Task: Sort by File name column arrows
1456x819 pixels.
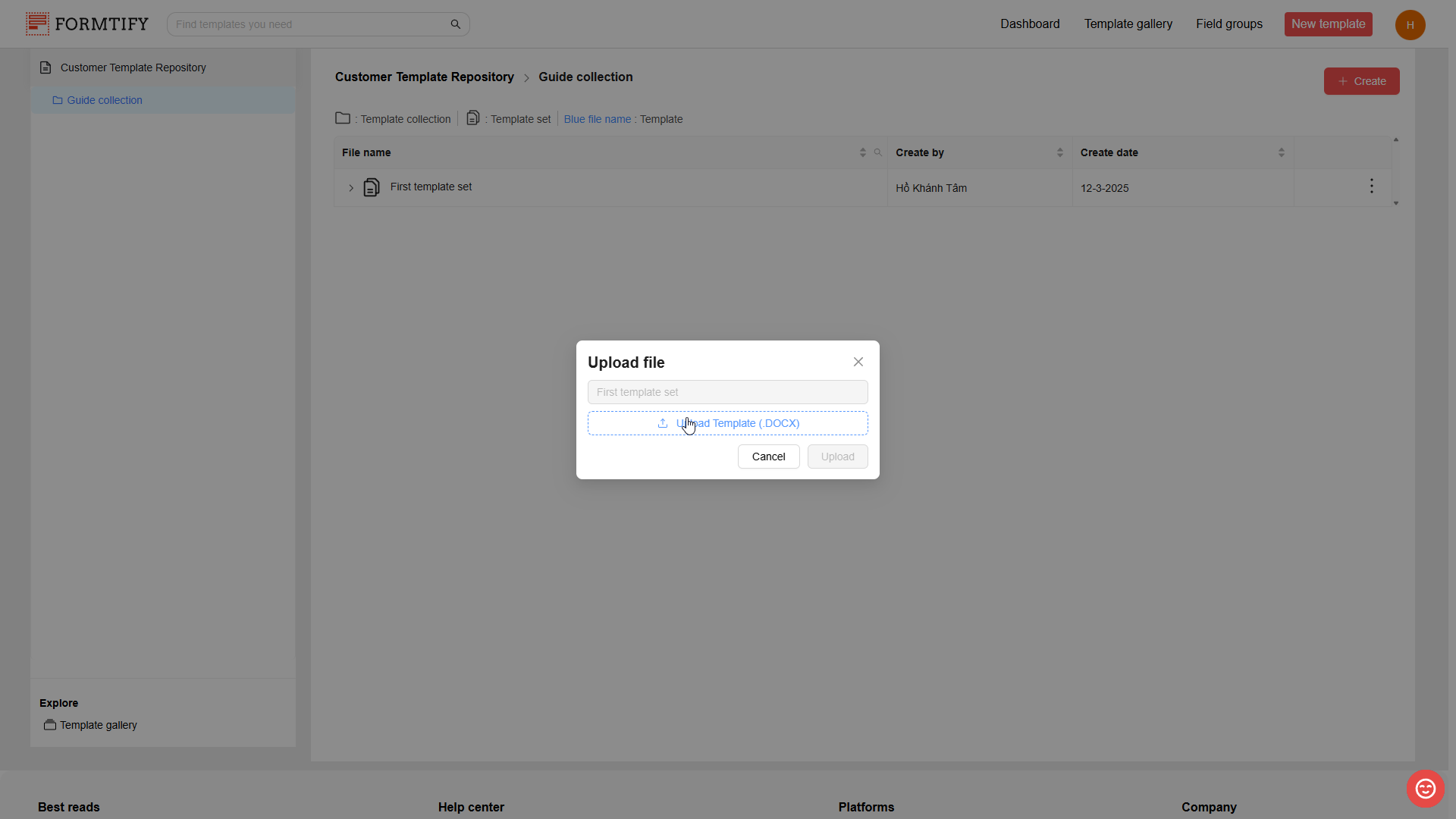Action: 862,152
